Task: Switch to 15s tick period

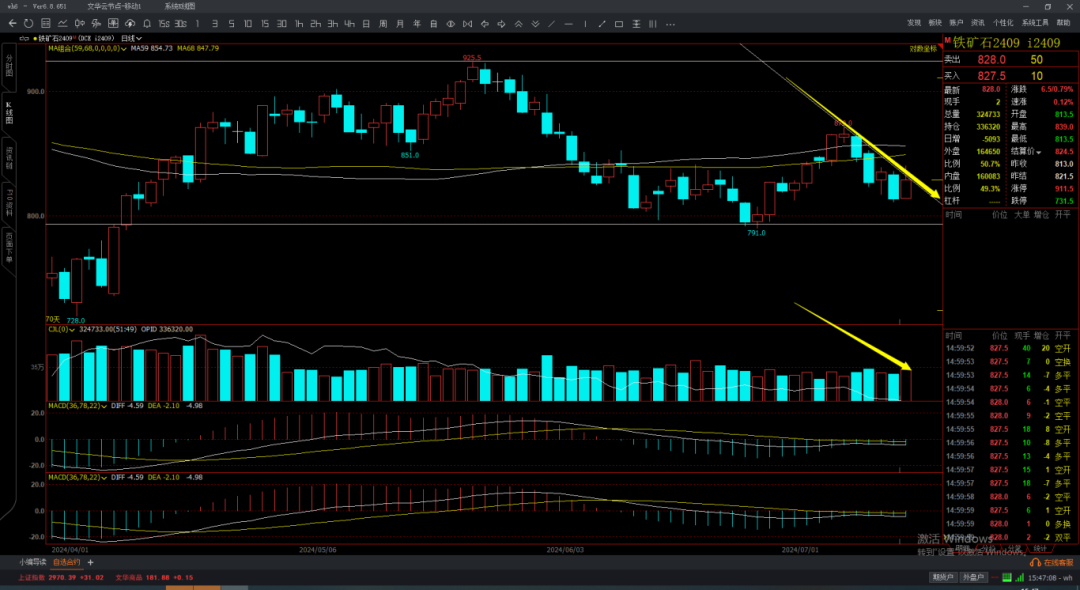Action: 164,23
